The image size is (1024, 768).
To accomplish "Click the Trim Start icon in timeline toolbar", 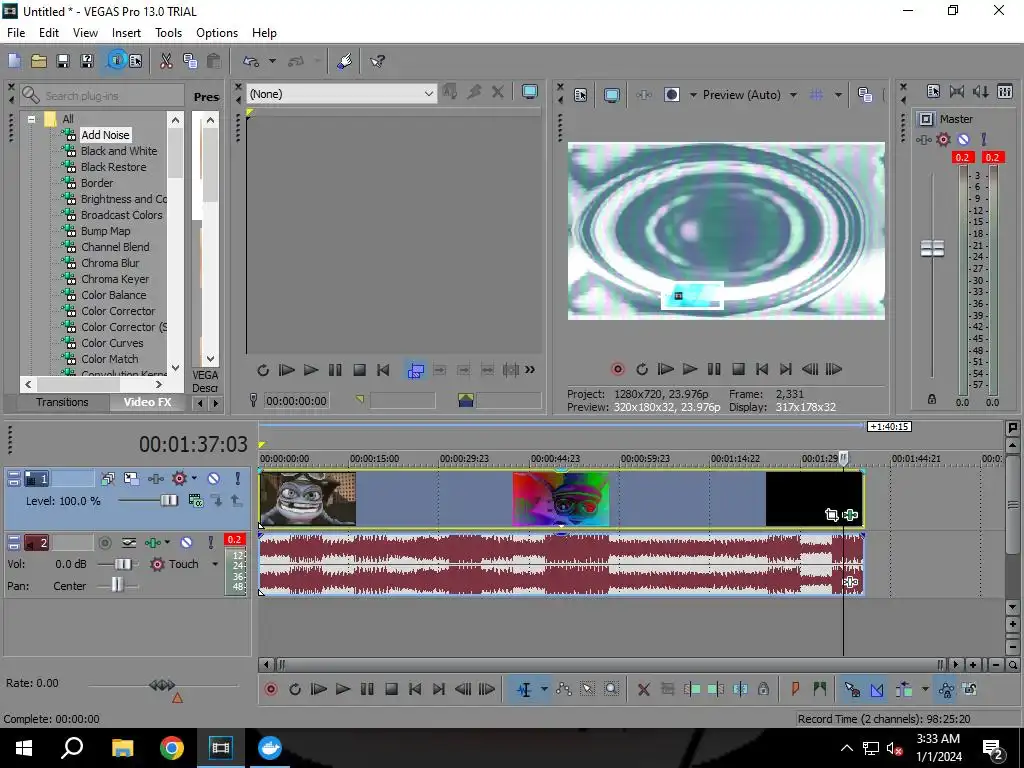I will pyautogui.click(x=692, y=689).
